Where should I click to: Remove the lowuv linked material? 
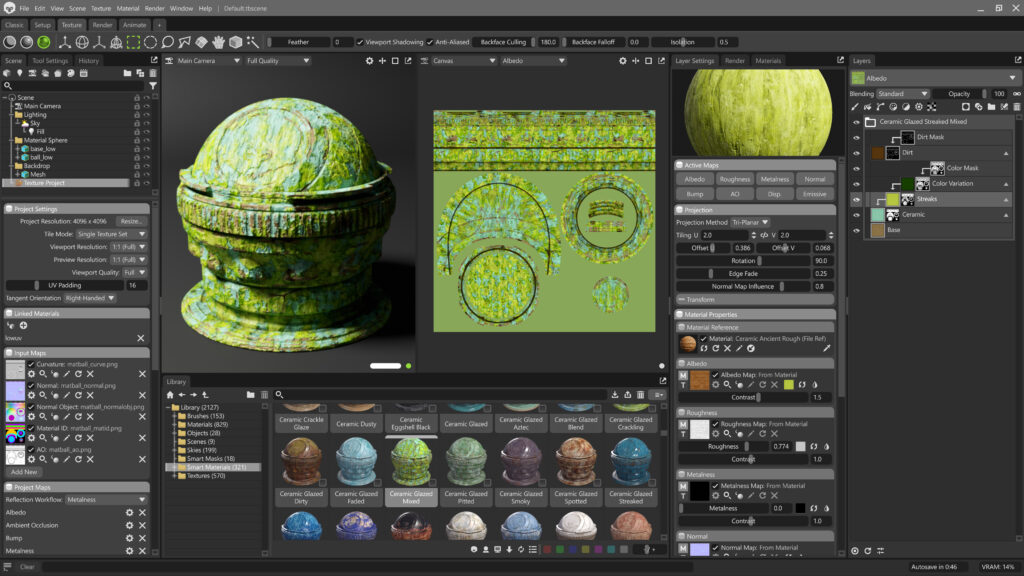click(x=141, y=338)
